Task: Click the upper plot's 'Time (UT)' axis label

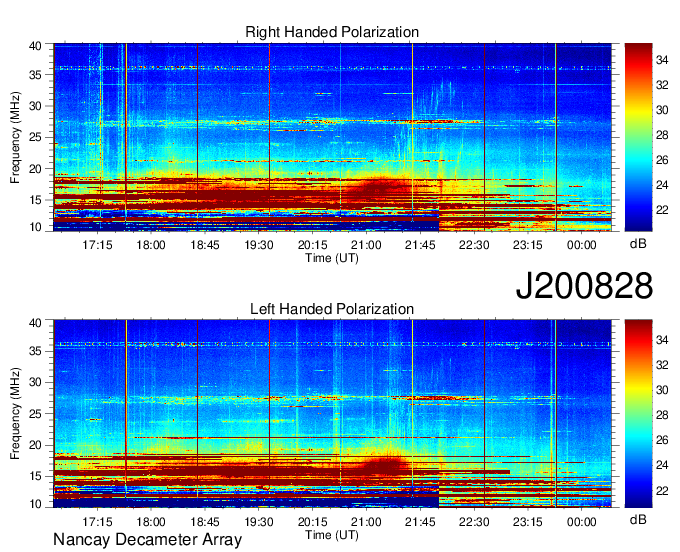Action: (332, 258)
